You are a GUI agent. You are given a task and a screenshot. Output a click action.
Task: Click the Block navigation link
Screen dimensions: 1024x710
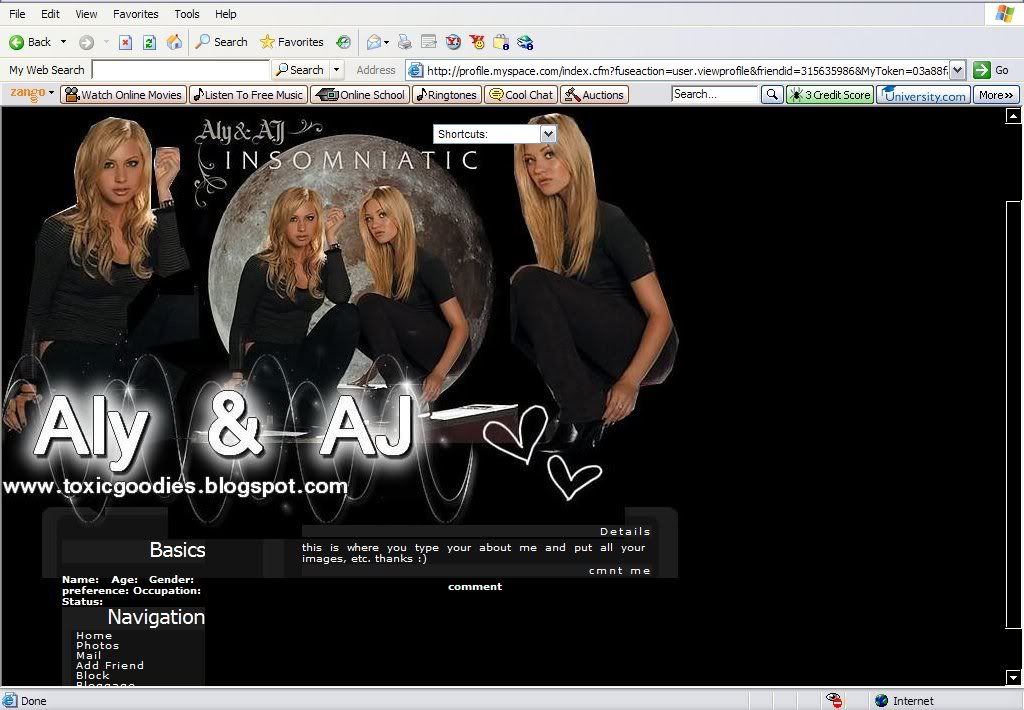(x=93, y=675)
